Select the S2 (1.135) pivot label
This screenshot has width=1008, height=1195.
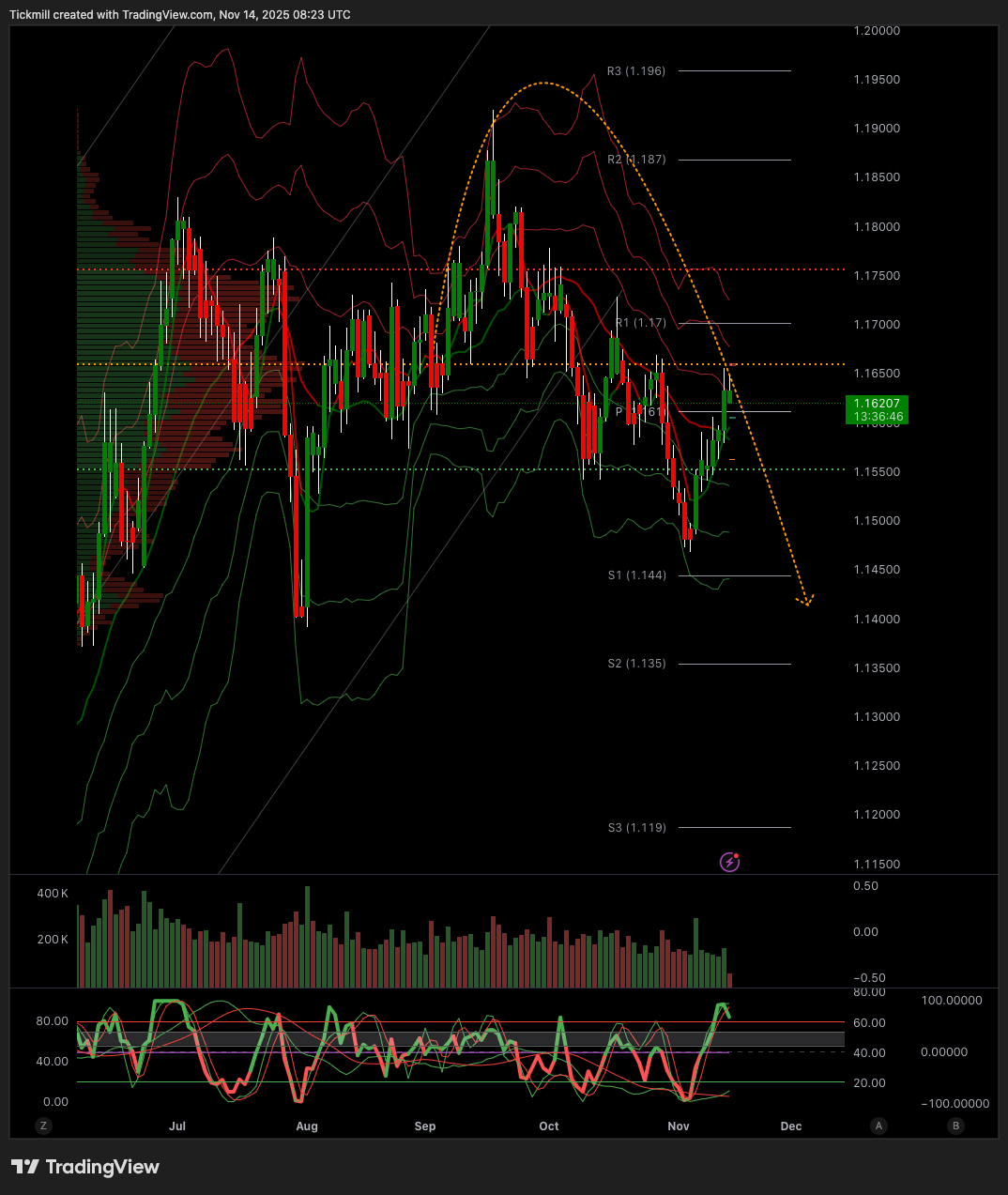pos(636,664)
